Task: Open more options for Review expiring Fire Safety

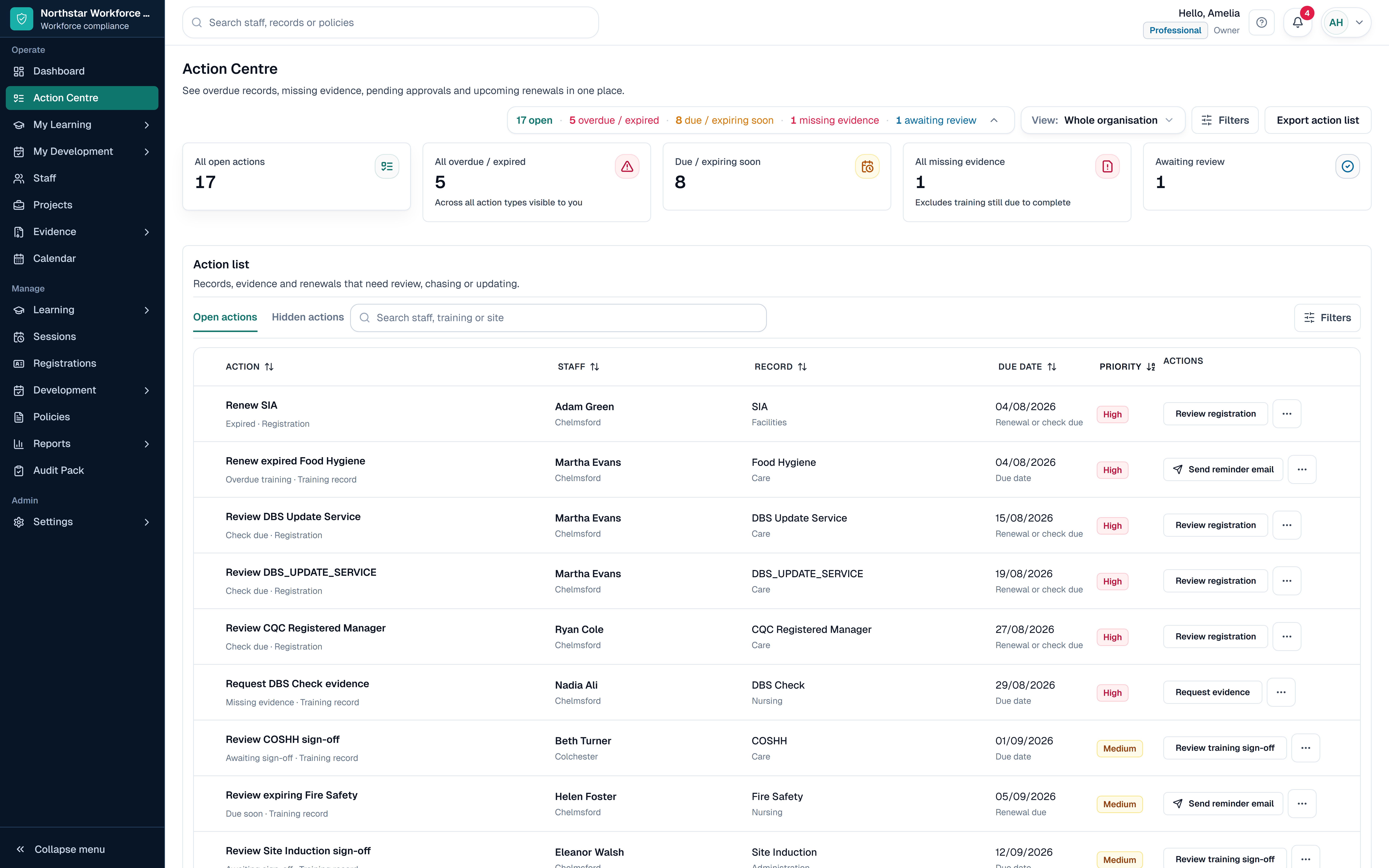Action: [1302, 804]
